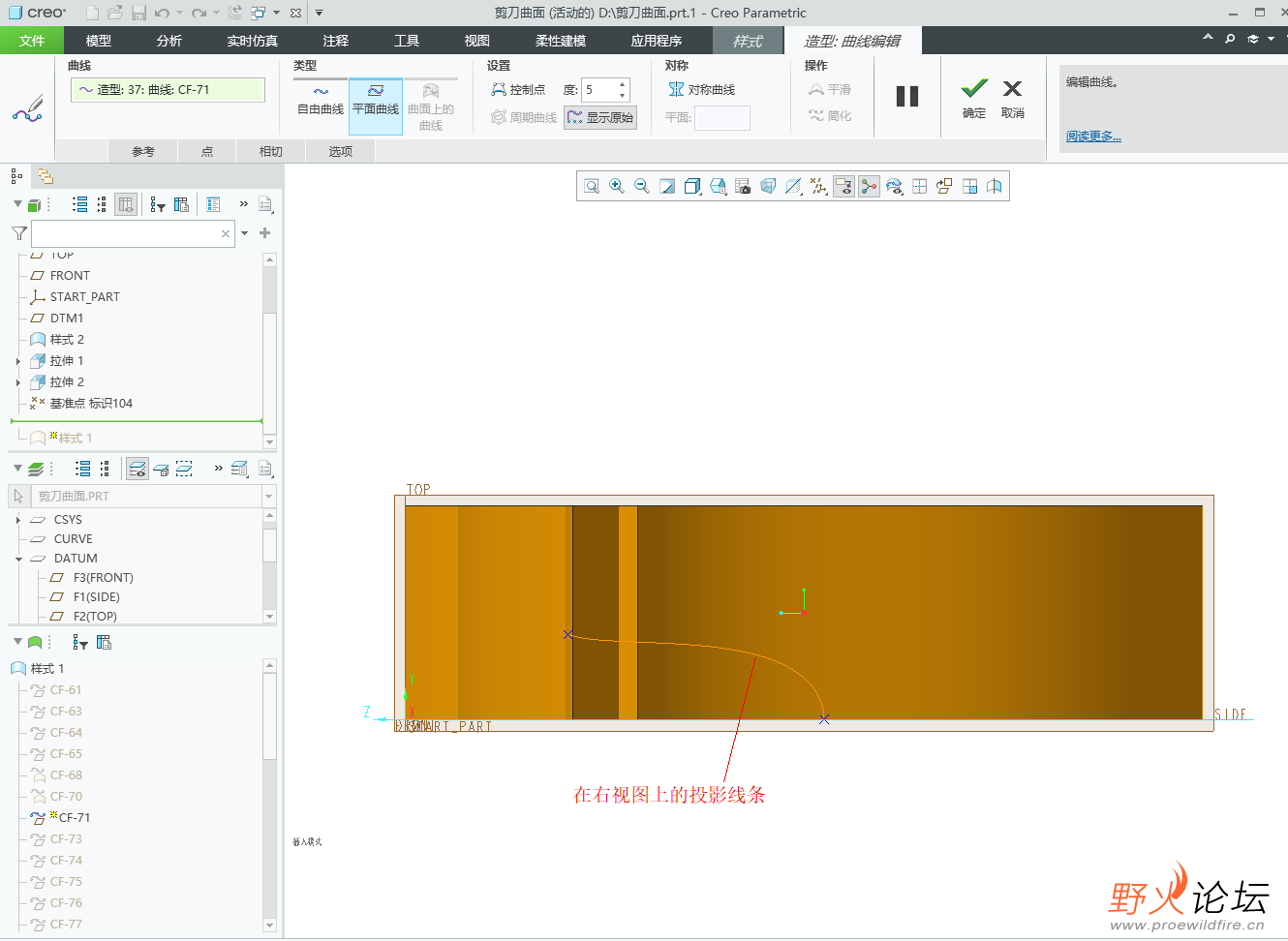Open the 阅读更多 help link

(x=1093, y=137)
